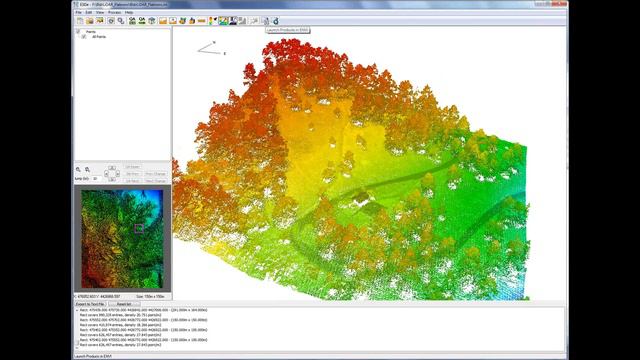Click the color ramp with flag toolbar icon
640x360 pixels.
pos(213,21)
